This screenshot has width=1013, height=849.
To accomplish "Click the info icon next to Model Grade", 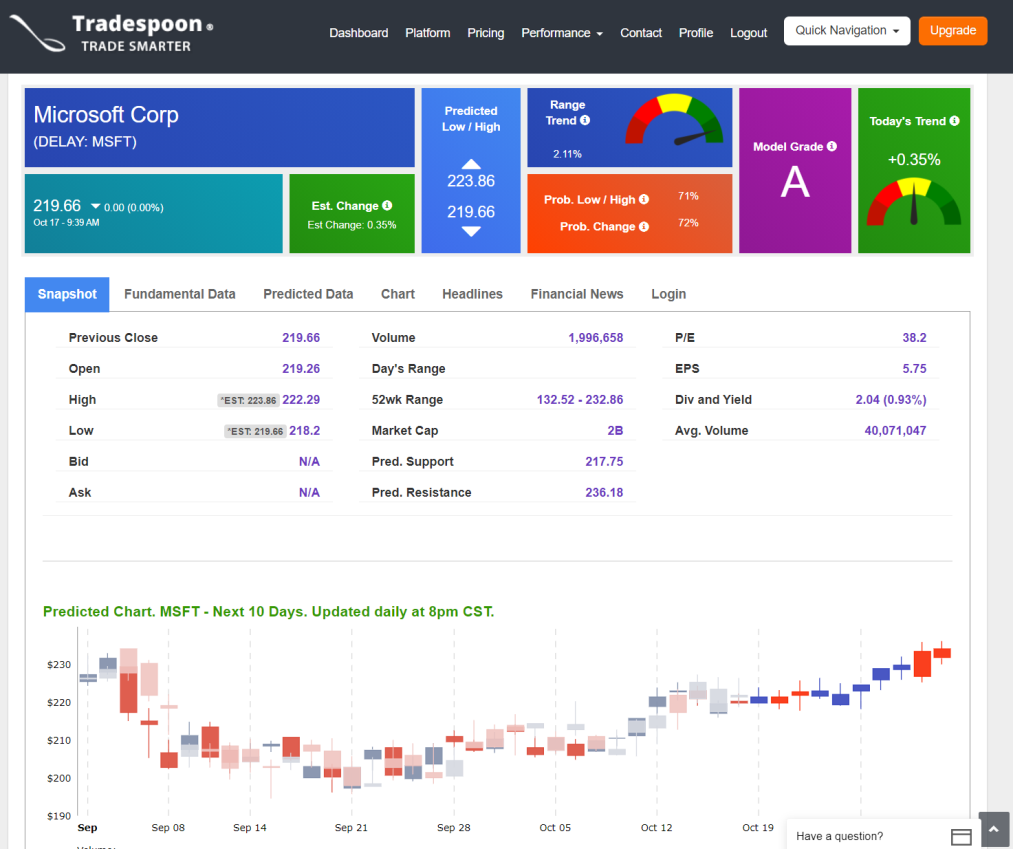I will pos(832,147).
